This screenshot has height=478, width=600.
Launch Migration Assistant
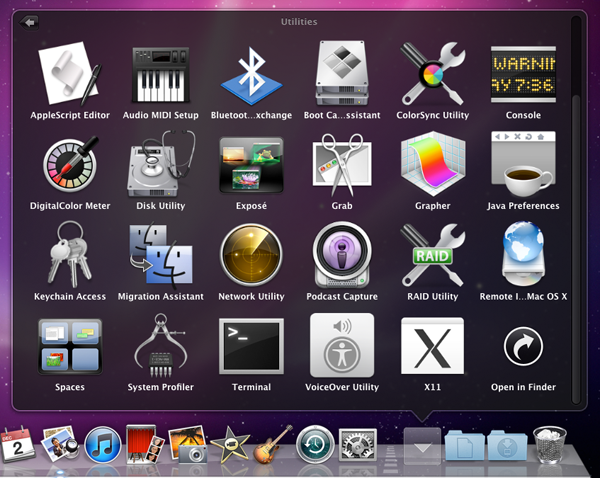[x=161, y=254]
